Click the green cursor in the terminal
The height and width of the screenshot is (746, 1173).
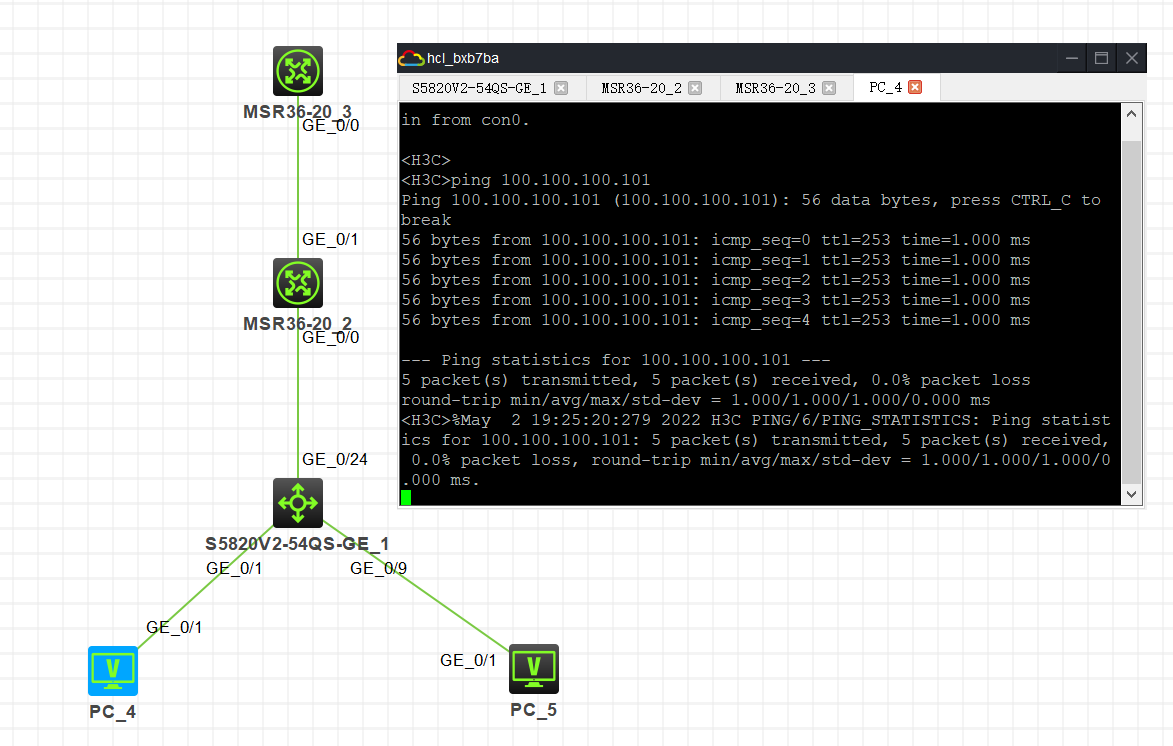click(406, 497)
